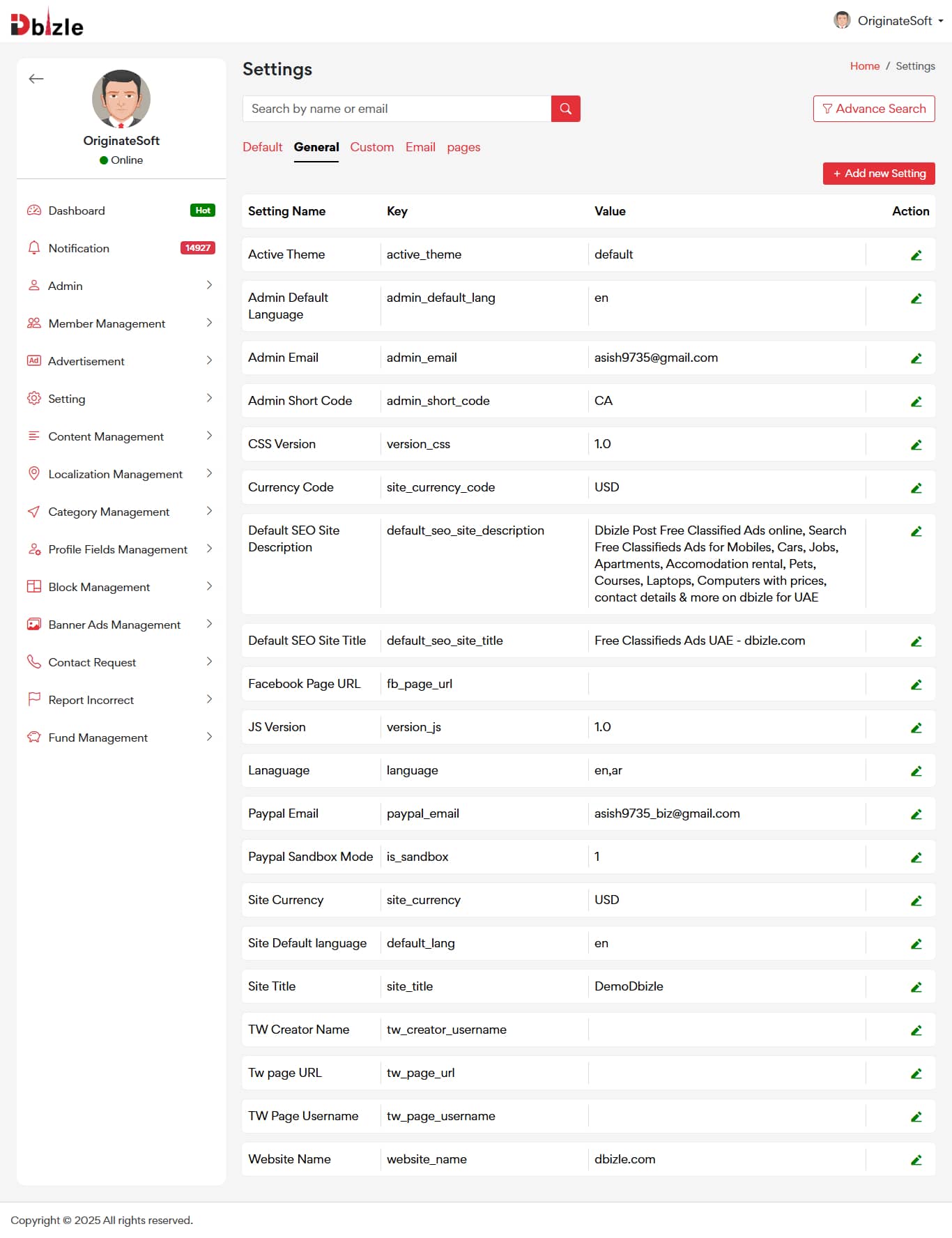This screenshot has height=1238, width=952.
Task: Edit the Website Name setting
Action: point(916,1160)
